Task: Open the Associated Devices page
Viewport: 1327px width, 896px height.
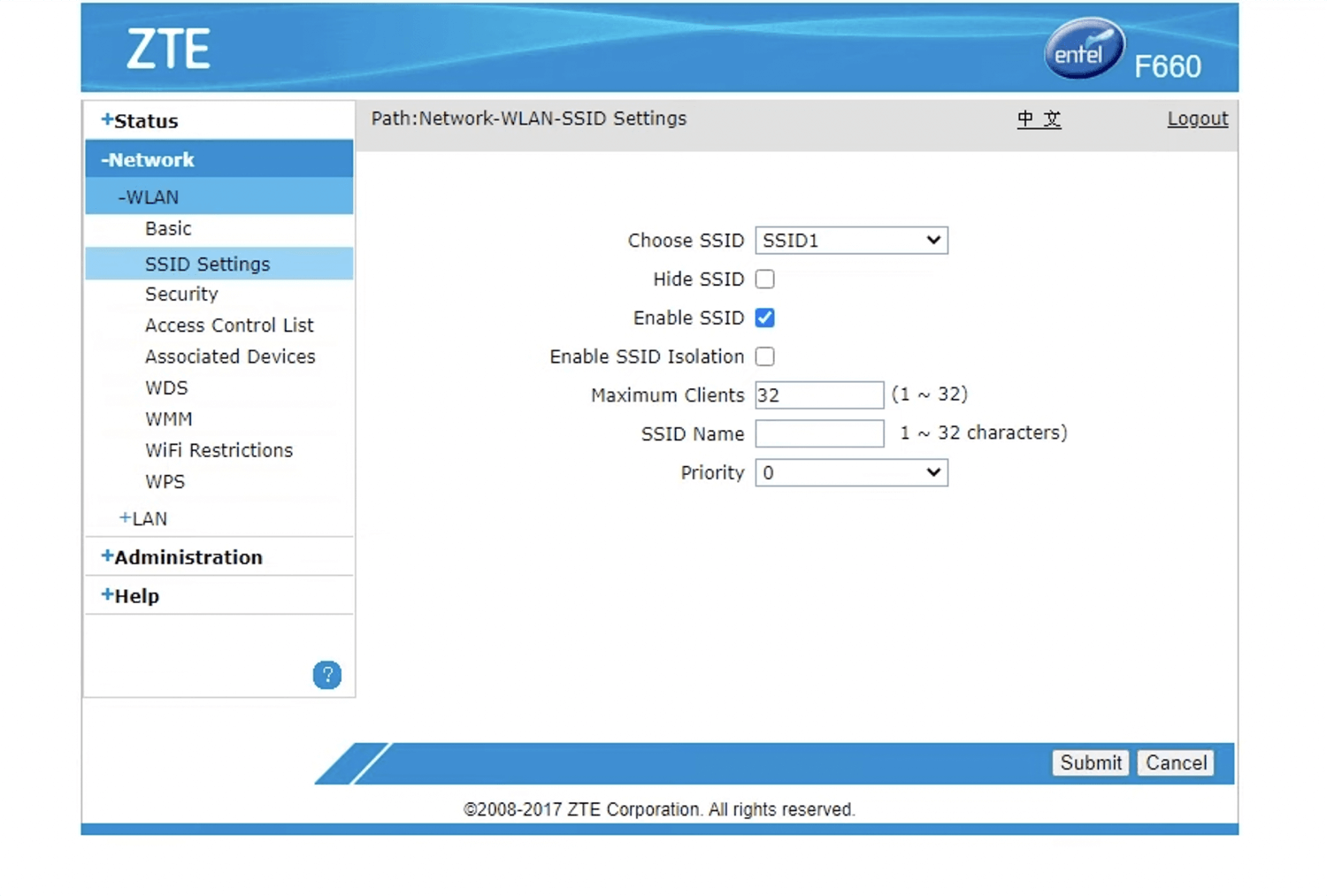Action: point(230,356)
